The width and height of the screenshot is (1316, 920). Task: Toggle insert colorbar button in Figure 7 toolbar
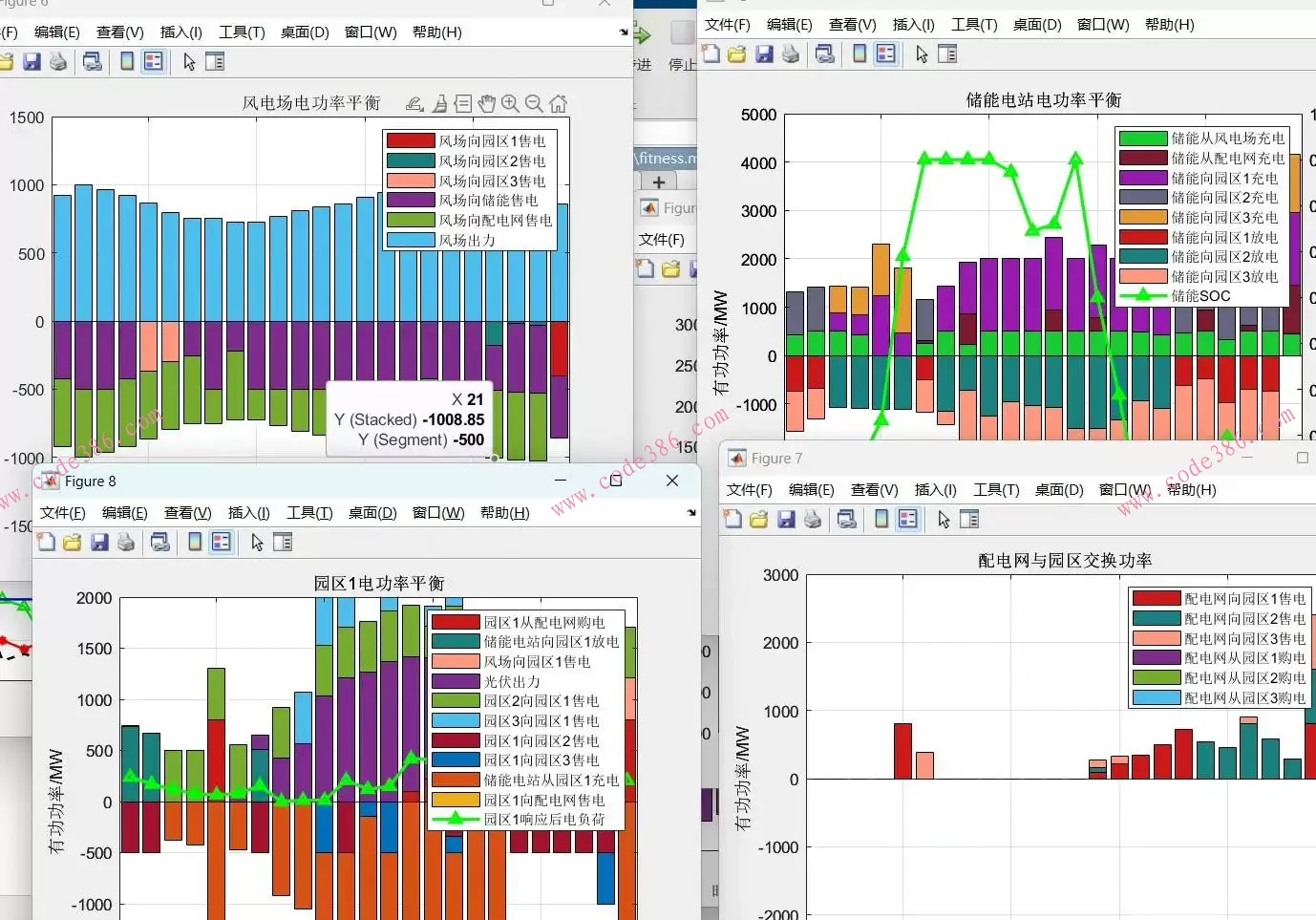tap(881, 520)
